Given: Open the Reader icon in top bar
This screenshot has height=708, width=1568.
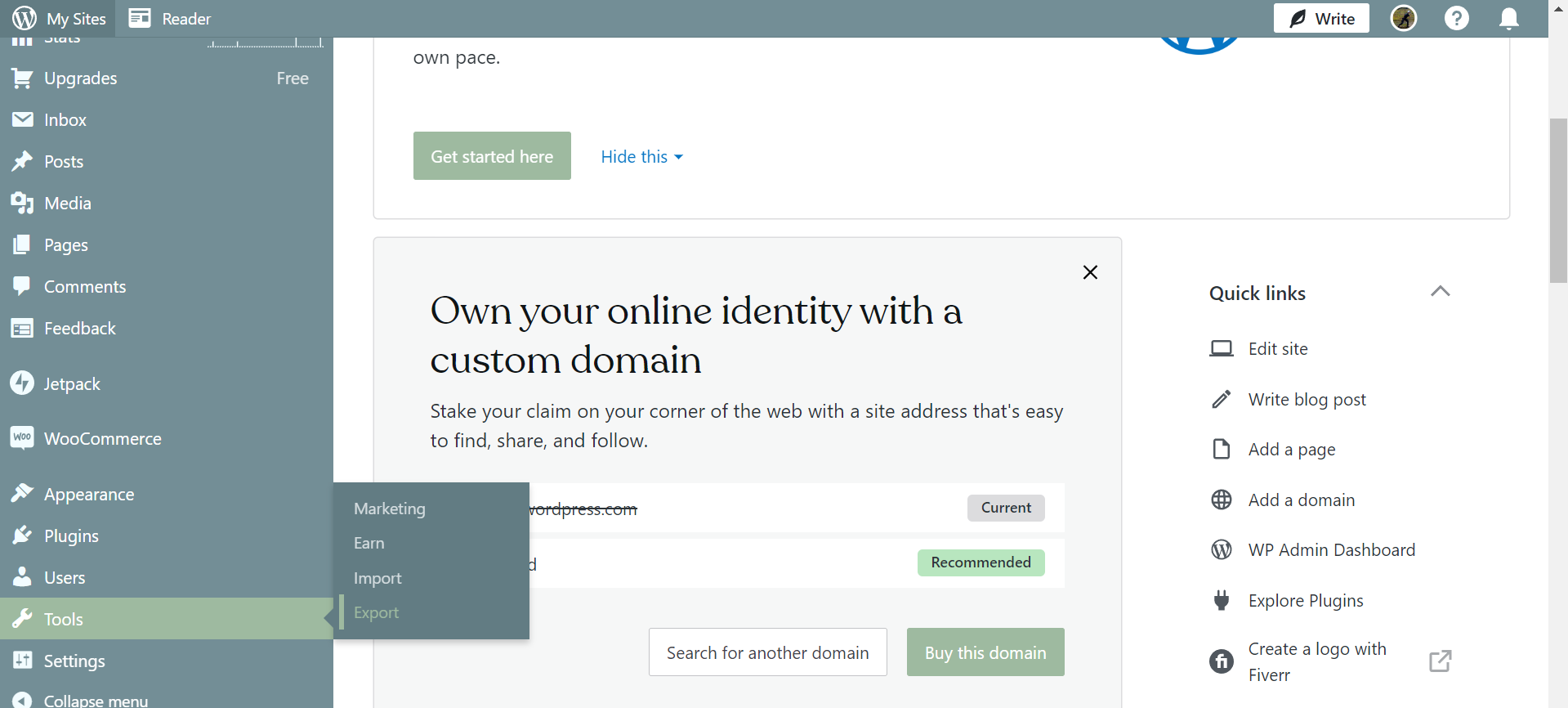Looking at the screenshot, I should (x=140, y=18).
